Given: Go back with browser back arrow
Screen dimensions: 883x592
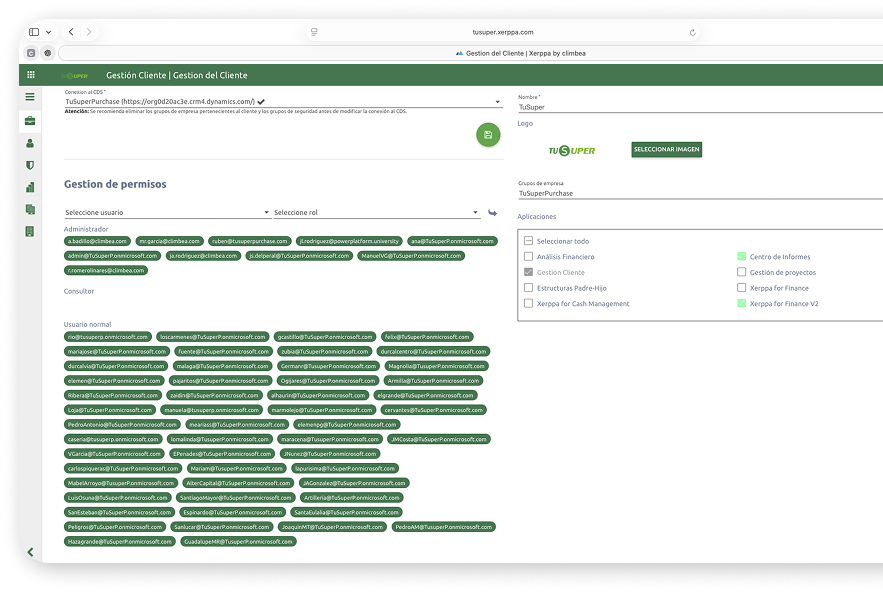Looking at the screenshot, I should (x=70, y=32).
